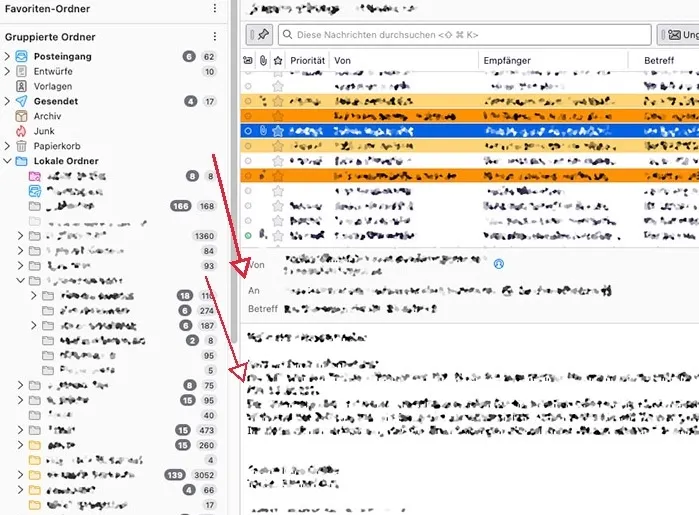This screenshot has width=699, height=515.
Task: Open the Gesendet folder paper plane icon
Action: pos(21,101)
